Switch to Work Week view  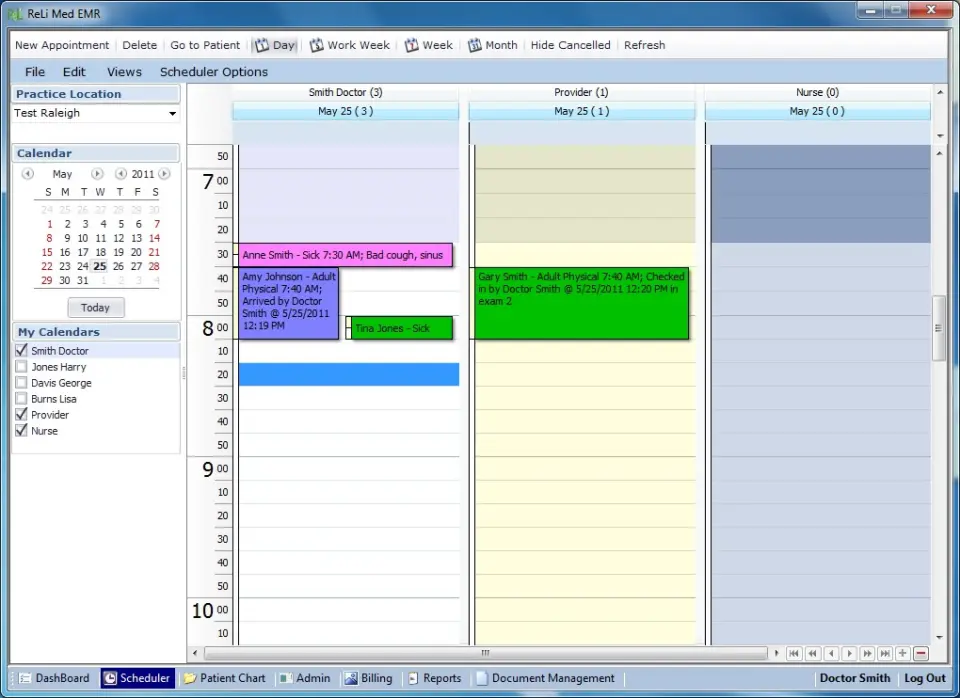click(x=349, y=45)
